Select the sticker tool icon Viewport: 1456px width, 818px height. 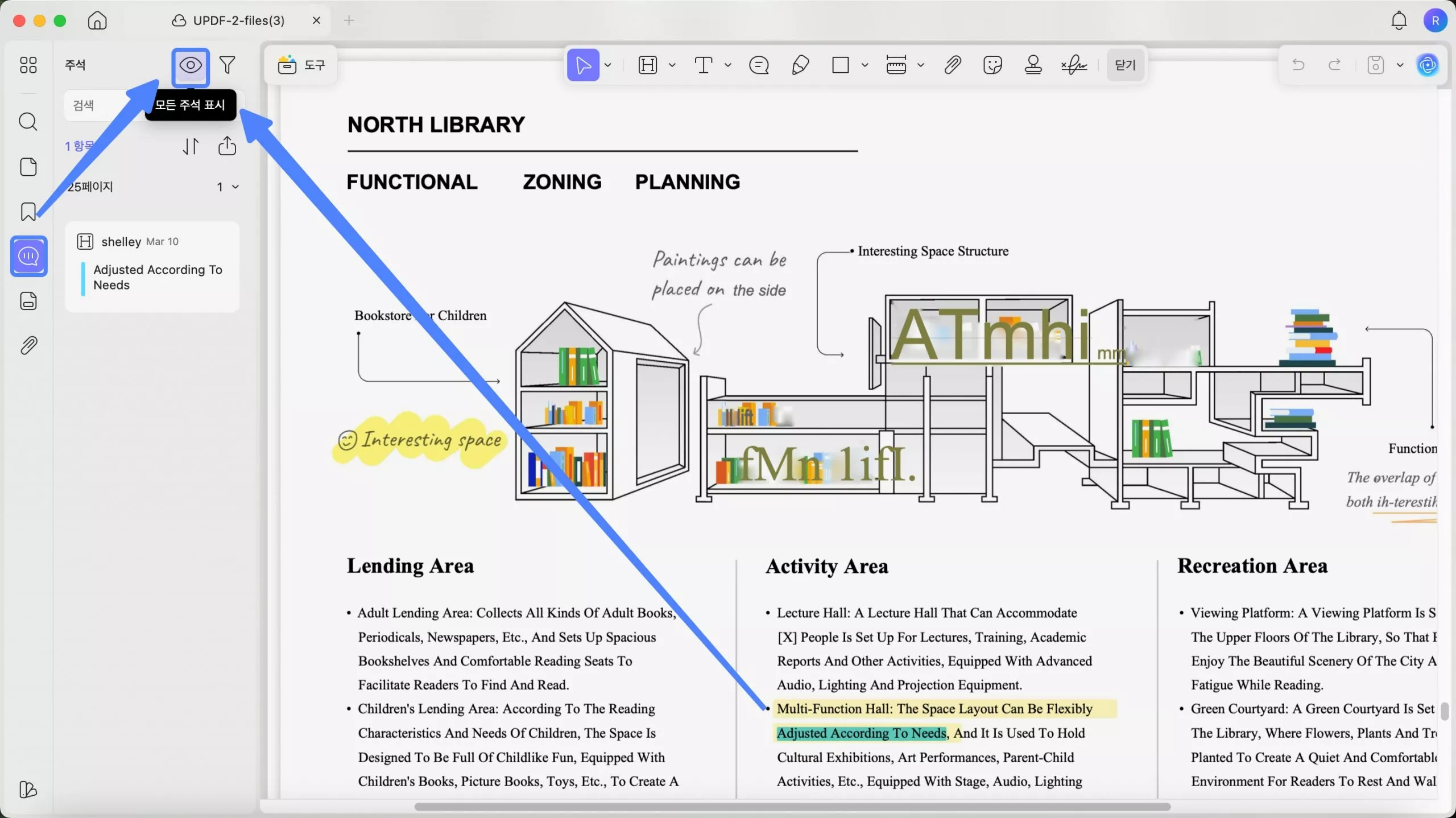[992, 65]
